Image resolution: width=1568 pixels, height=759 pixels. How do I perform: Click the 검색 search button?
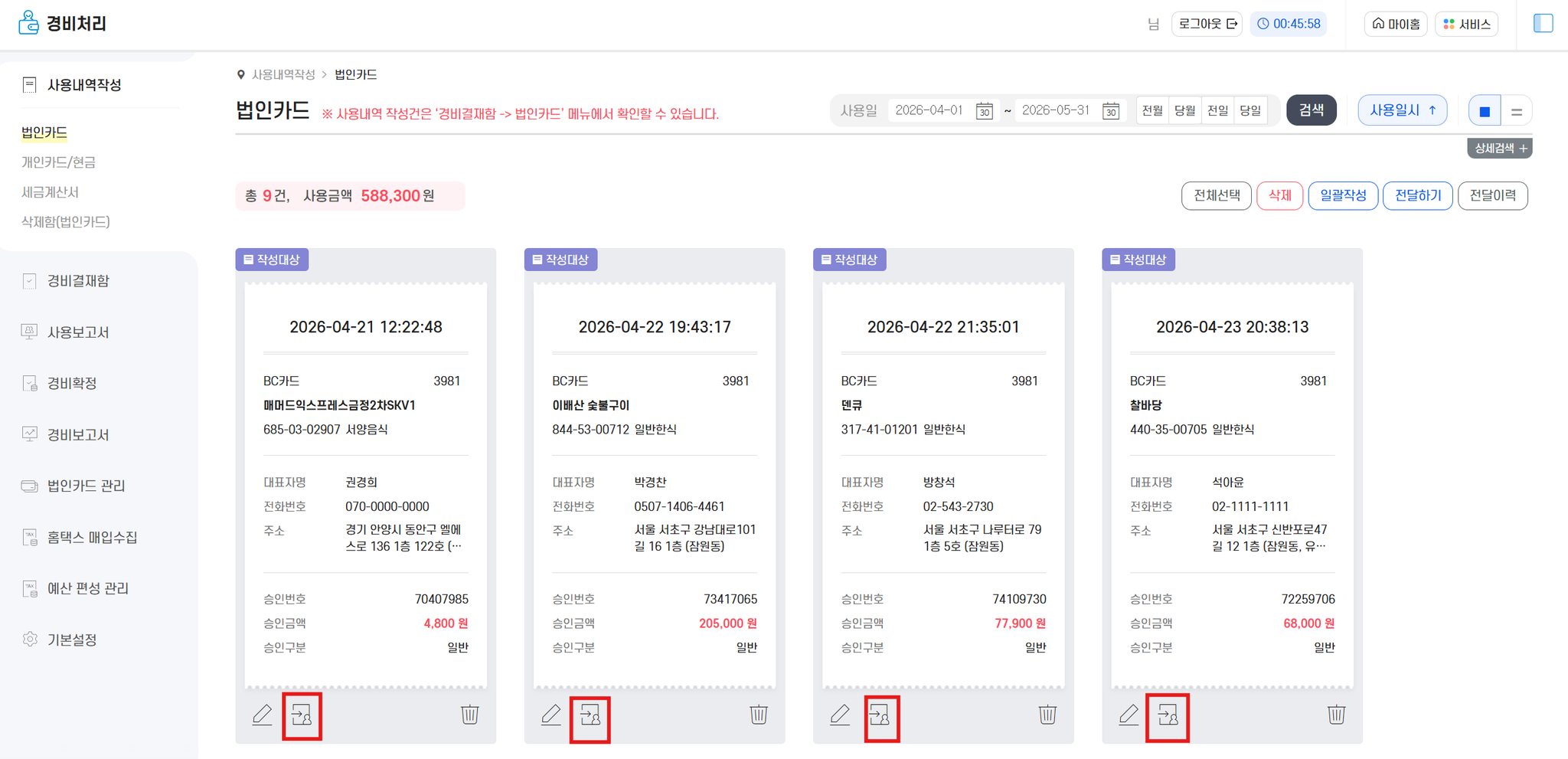pyautogui.click(x=1312, y=110)
